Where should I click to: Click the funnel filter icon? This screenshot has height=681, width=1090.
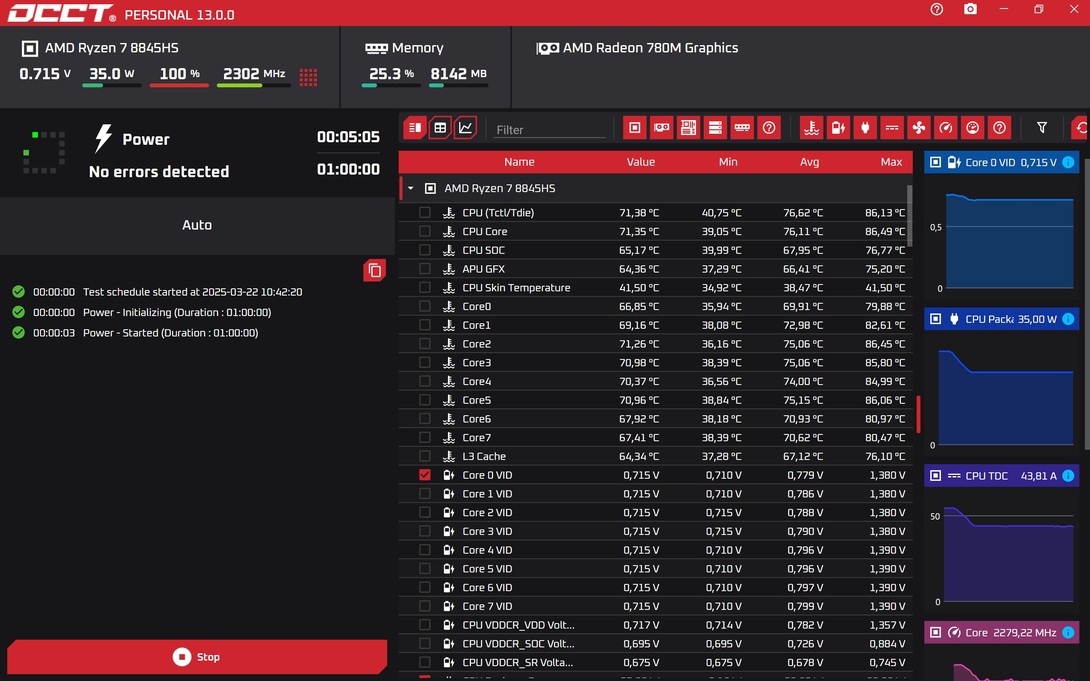(1041, 128)
